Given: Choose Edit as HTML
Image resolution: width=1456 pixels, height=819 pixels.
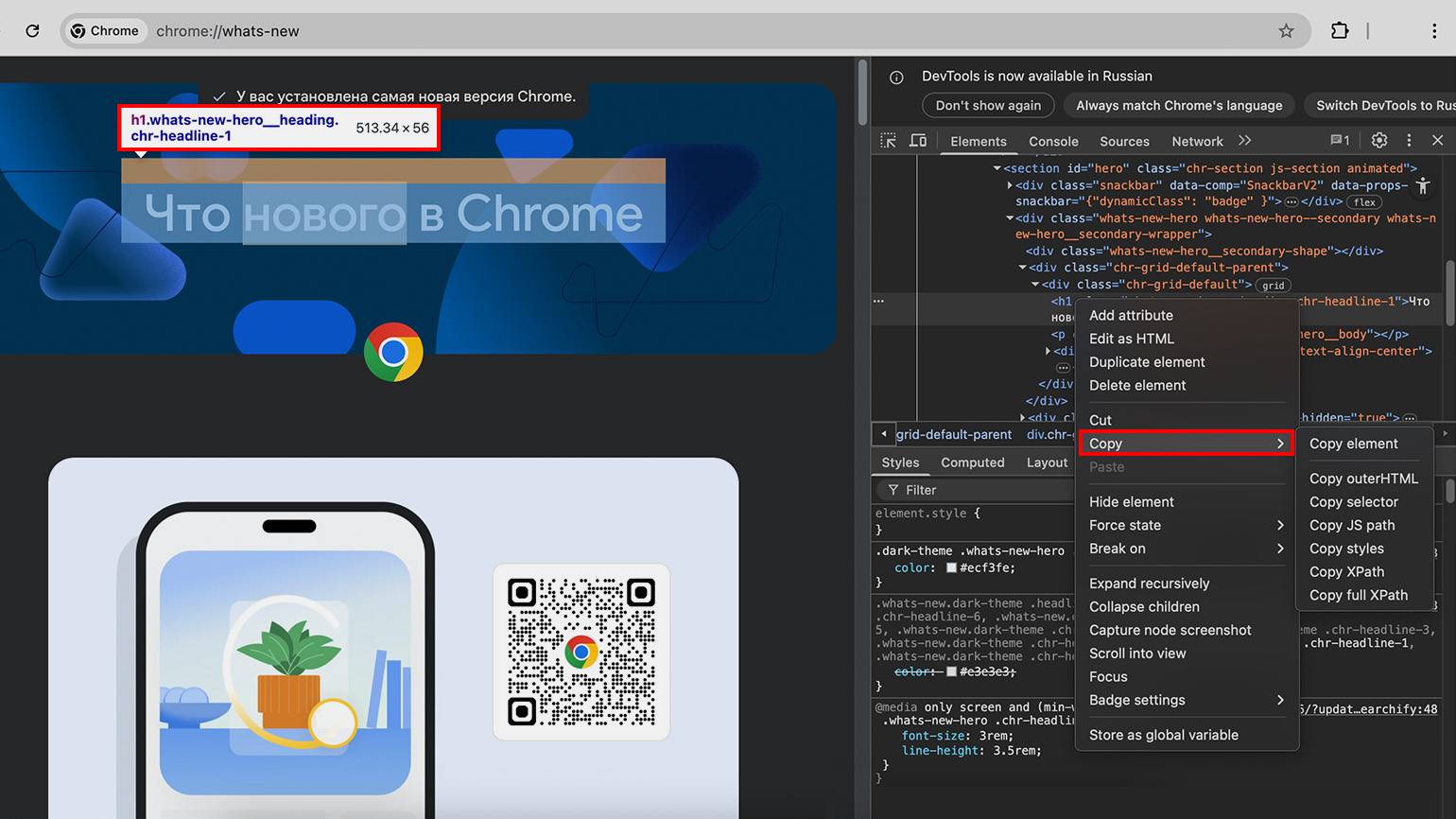Looking at the screenshot, I should coord(1187,339).
